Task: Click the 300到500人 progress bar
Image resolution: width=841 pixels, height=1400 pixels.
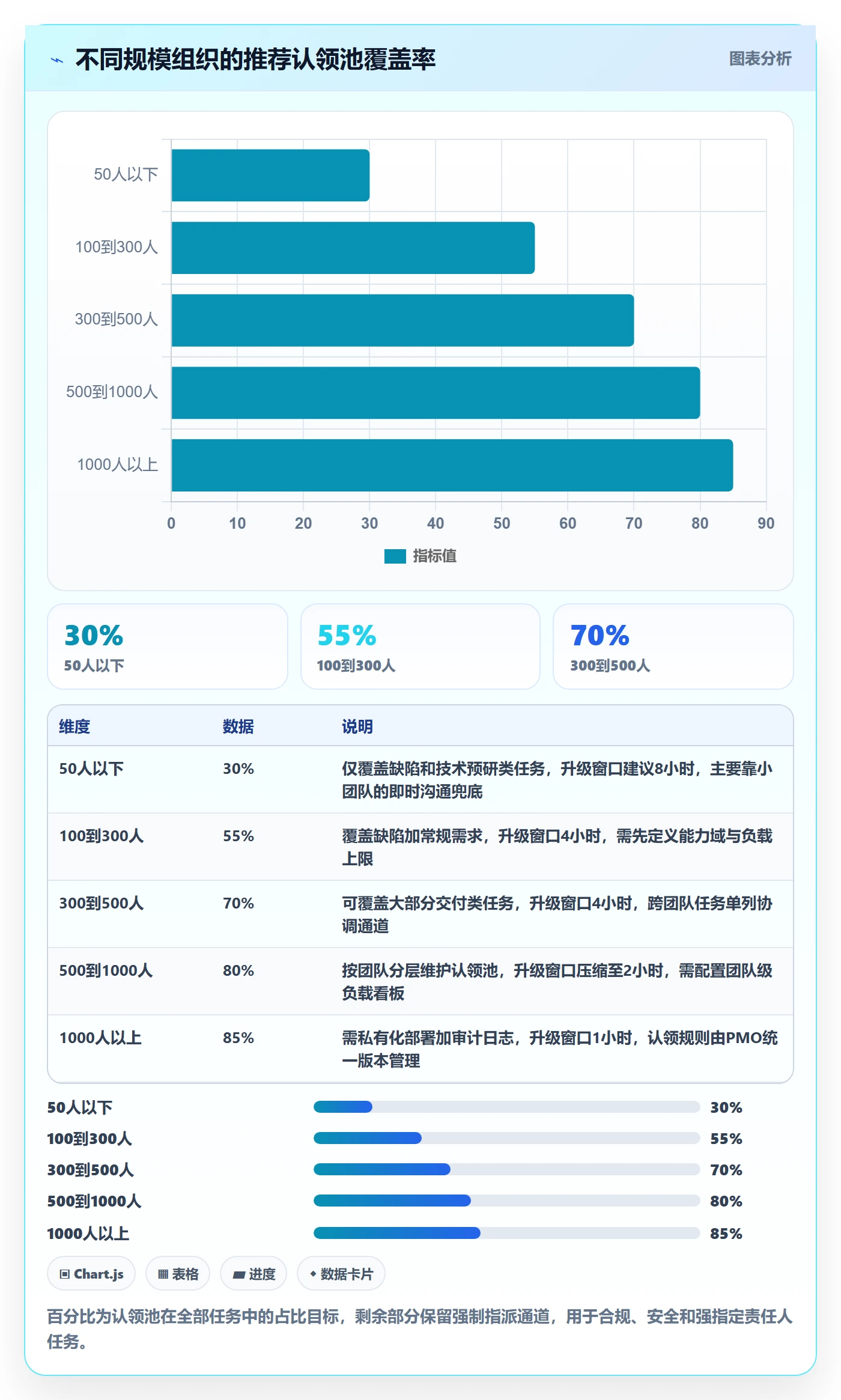Action: (x=507, y=1169)
